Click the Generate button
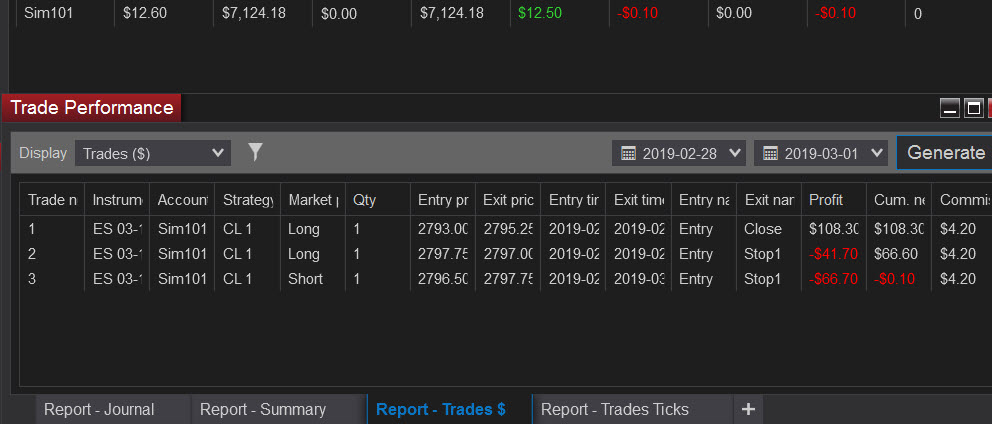Image resolution: width=992 pixels, height=424 pixels. 945,153
